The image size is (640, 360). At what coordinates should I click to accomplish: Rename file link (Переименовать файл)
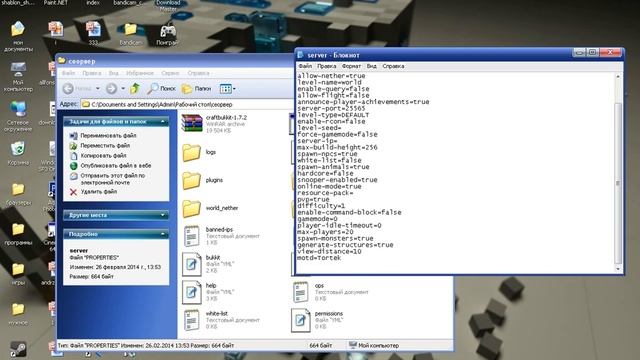[108, 136]
